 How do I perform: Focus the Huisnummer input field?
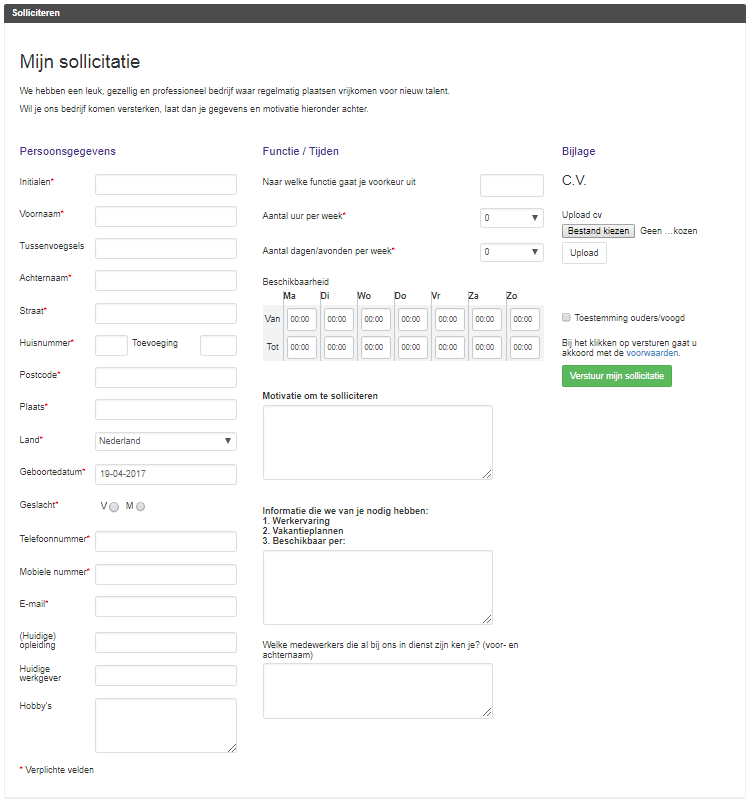pyautogui.click(x=112, y=345)
